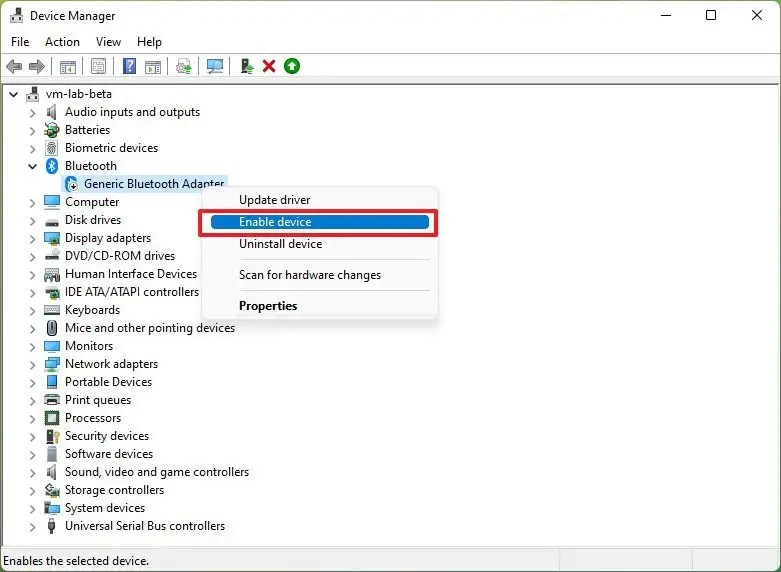Click the gear Update driver software icon

(x=184, y=66)
